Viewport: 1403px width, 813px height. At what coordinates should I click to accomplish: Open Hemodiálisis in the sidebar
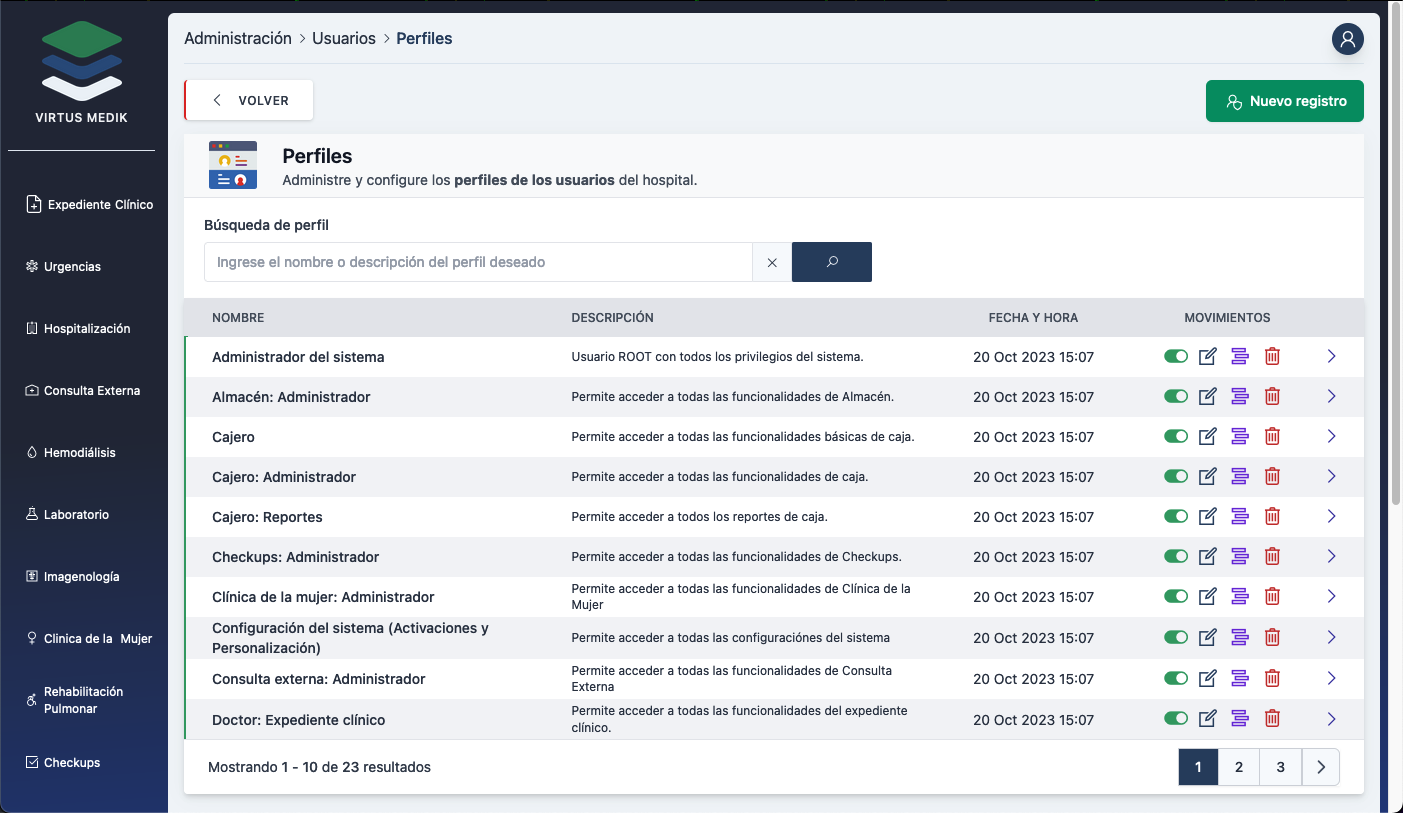80,453
